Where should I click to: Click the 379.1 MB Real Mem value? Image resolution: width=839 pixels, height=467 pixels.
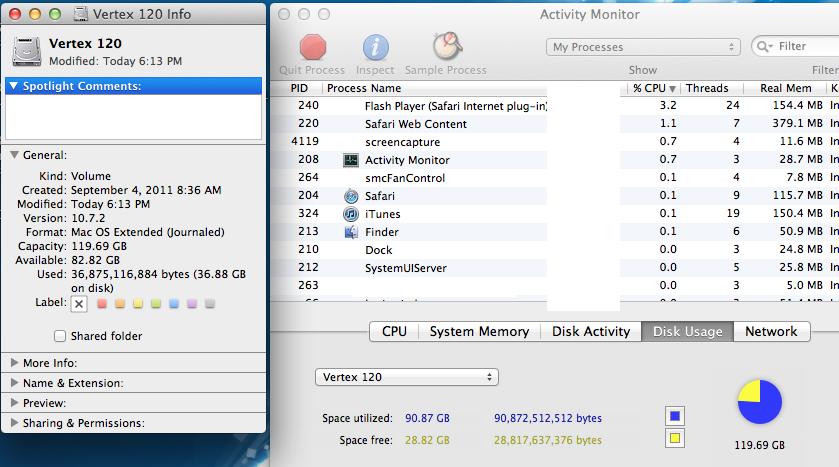click(797, 124)
